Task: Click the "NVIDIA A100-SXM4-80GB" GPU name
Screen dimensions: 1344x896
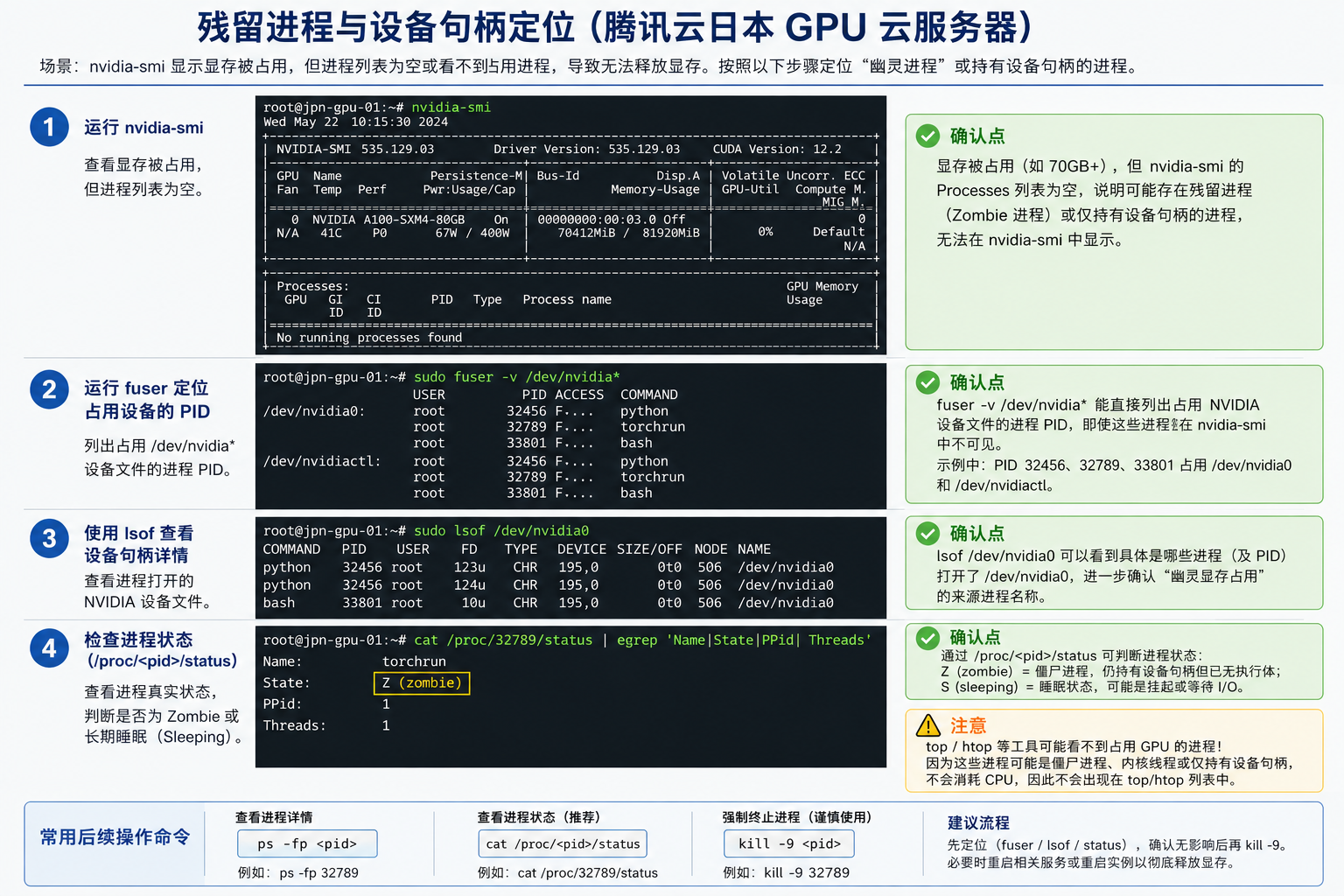Action: click(388, 220)
